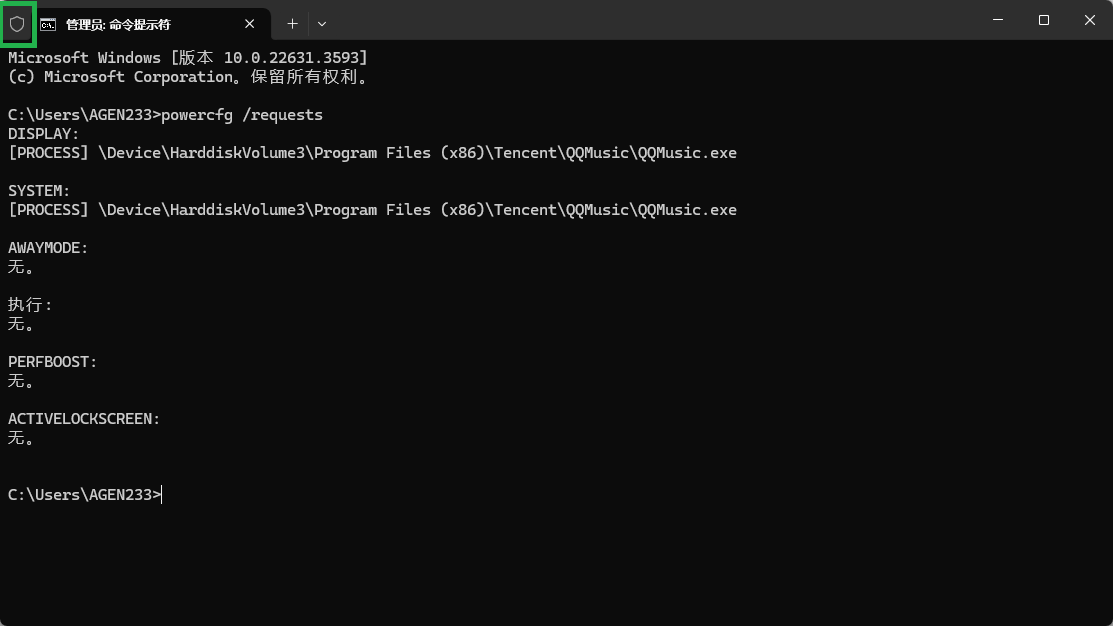
Task: Click the AWAYMODE: heading
Action: (48, 248)
